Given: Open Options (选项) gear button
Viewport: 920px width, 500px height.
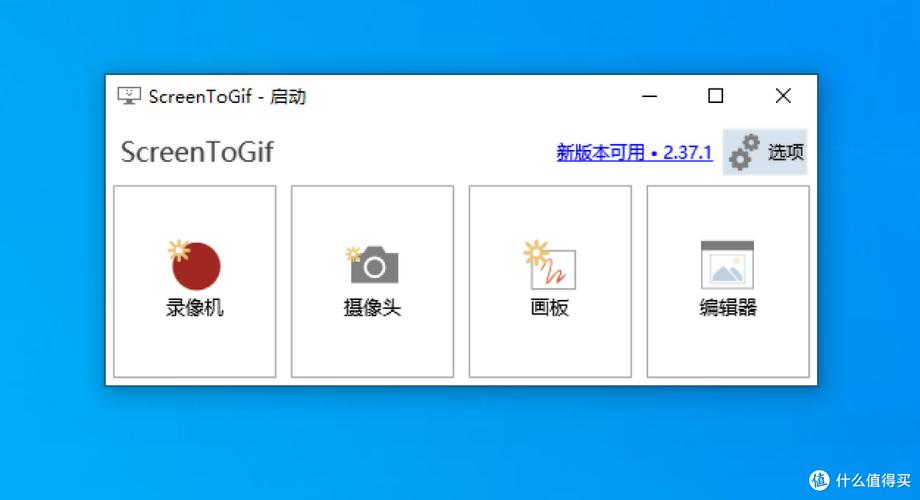Looking at the screenshot, I should pos(765,153).
